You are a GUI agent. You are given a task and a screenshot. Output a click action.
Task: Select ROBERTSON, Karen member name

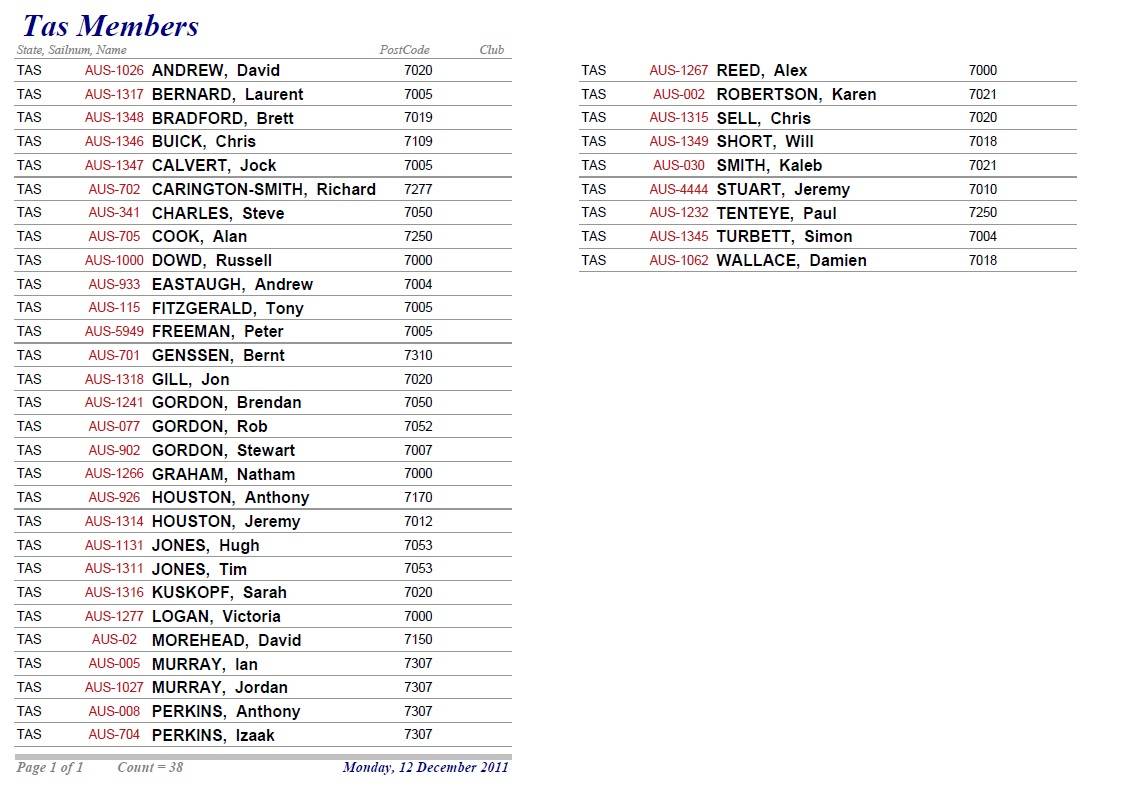(796, 95)
